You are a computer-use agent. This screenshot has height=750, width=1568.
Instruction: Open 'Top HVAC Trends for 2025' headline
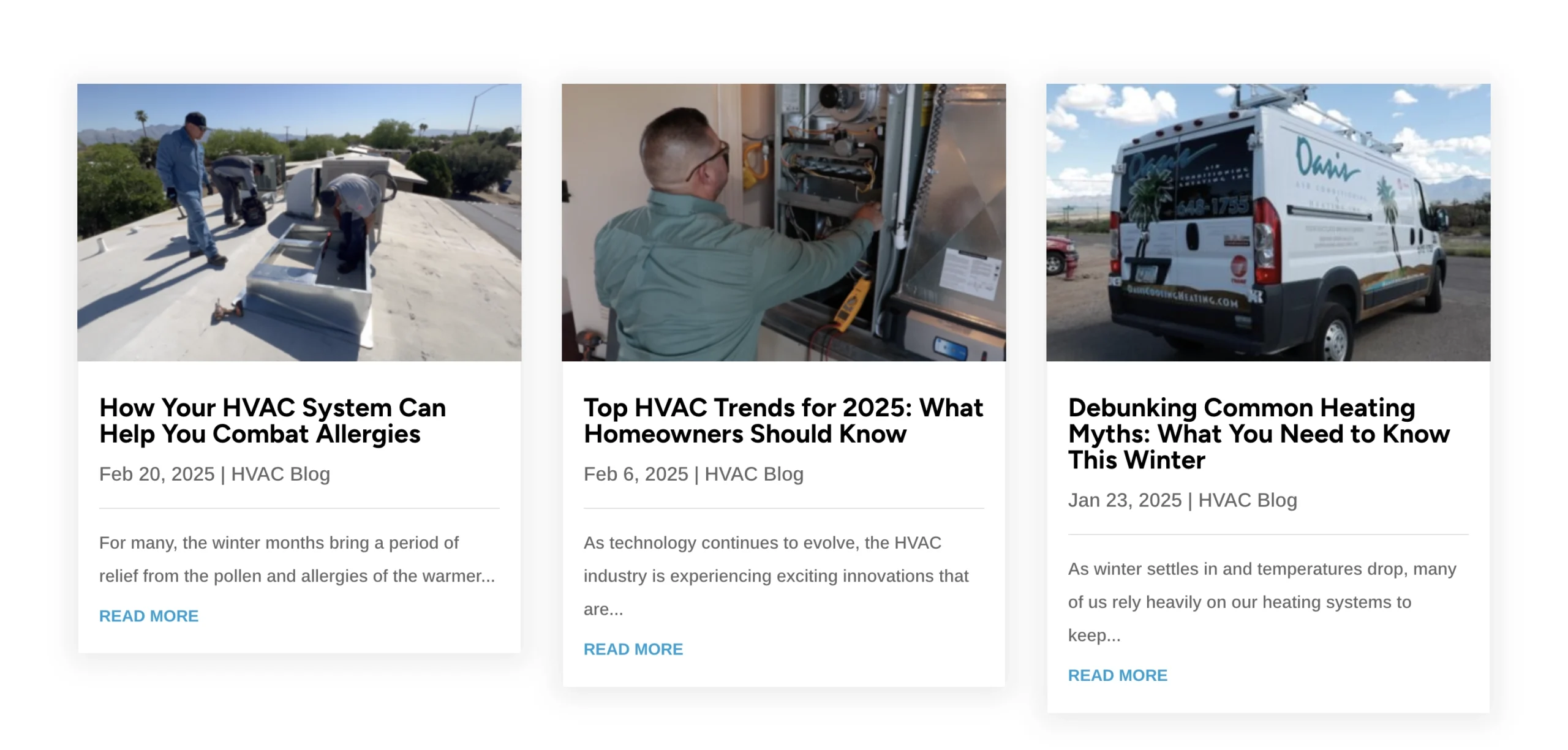tap(783, 421)
